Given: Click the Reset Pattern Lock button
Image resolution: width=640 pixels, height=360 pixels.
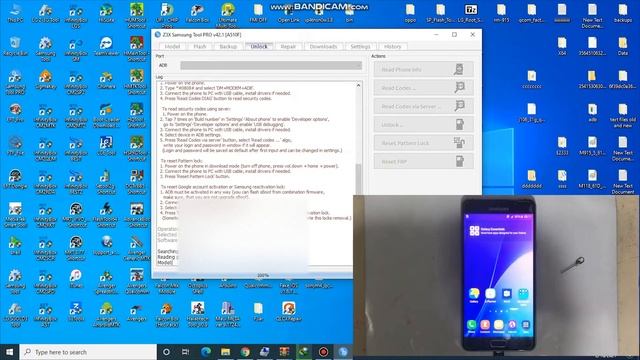Looking at the screenshot, I should [x=424, y=143].
